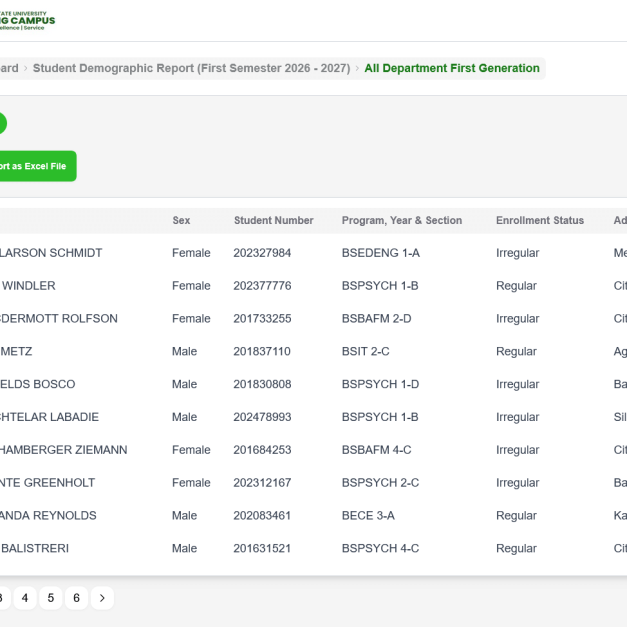Viewport: 627px width, 627px height.
Task: Go to next page using the chevron arrow
Action: coord(102,598)
